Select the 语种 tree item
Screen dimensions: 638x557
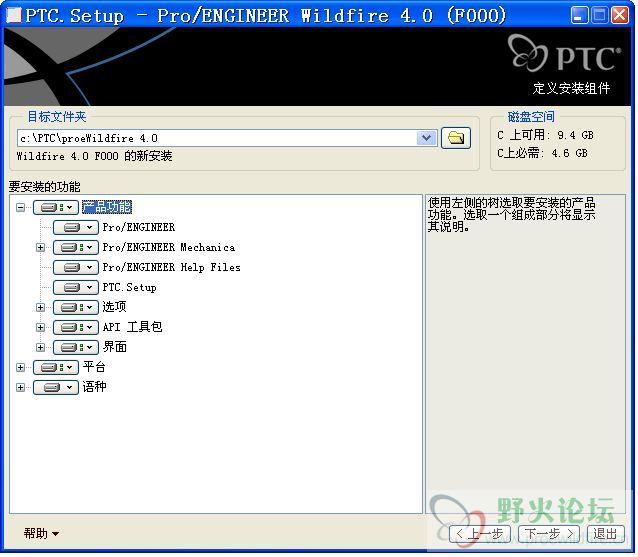point(94,387)
